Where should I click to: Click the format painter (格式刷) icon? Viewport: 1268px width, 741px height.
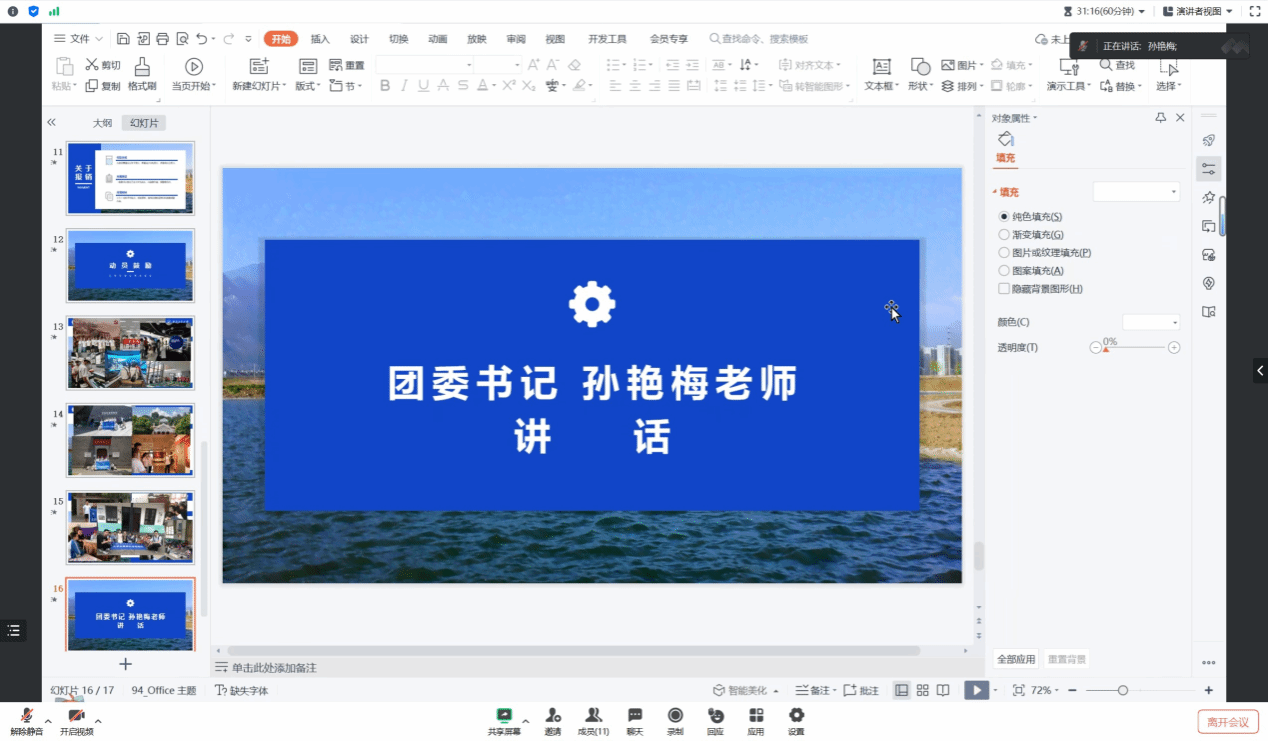[142, 67]
